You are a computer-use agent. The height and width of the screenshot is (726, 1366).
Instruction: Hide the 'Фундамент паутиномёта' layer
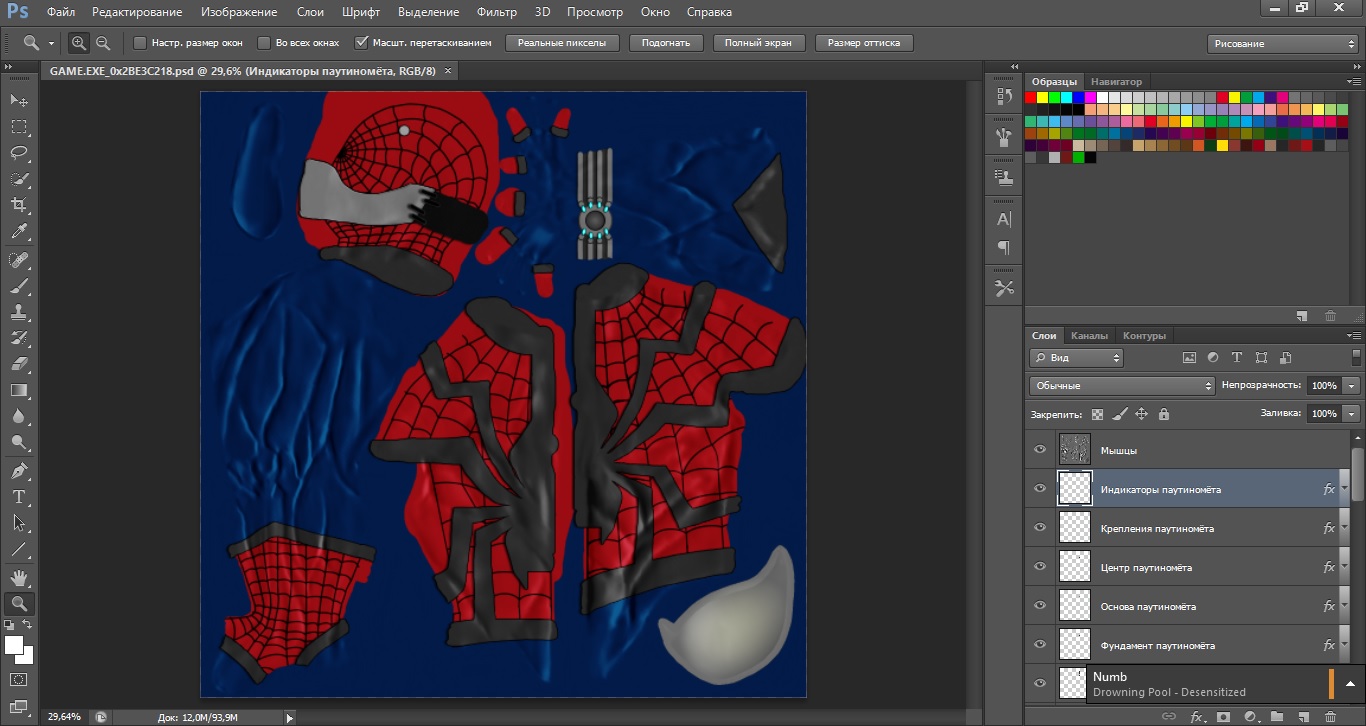(1040, 645)
